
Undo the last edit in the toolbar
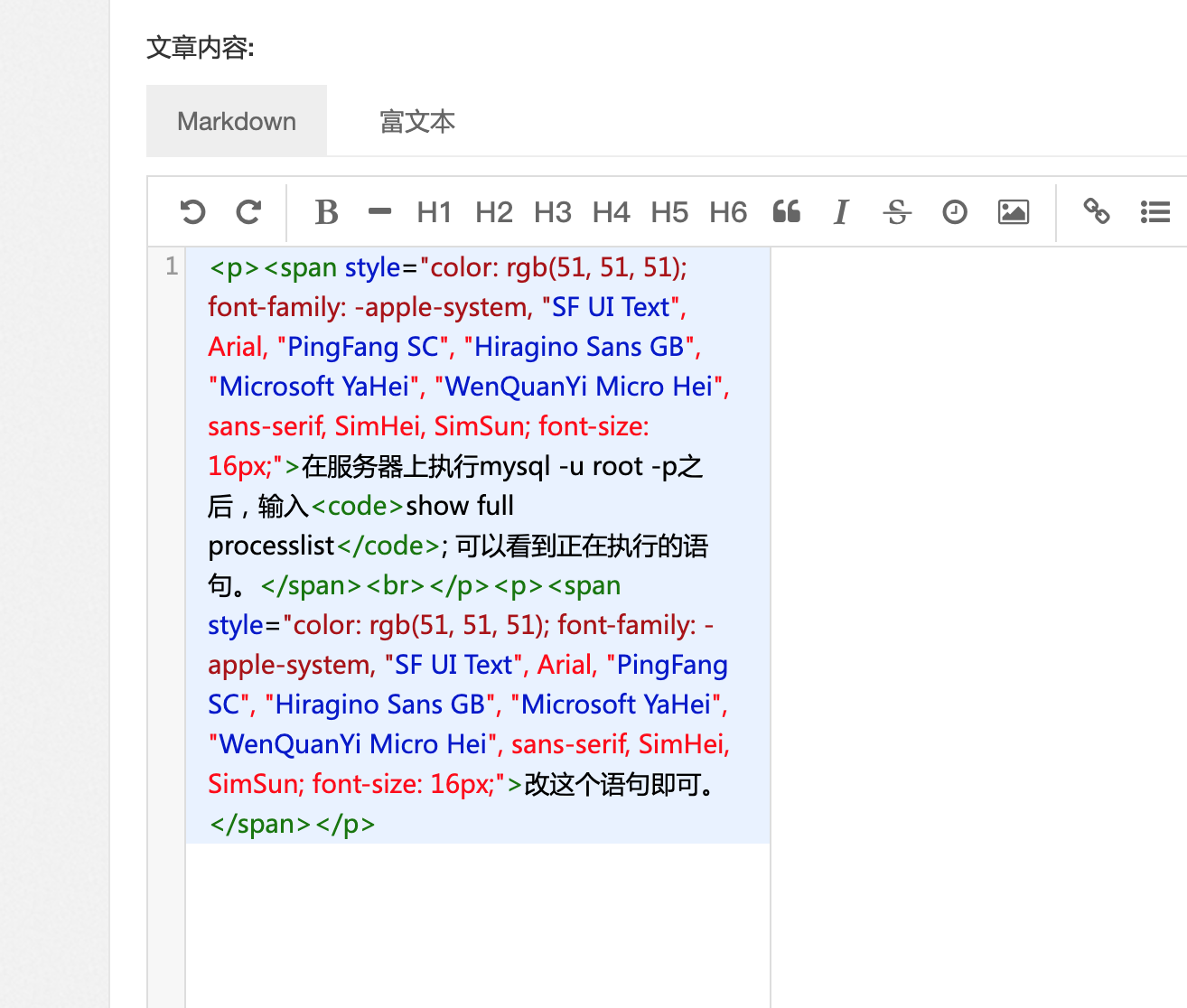(x=192, y=212)
